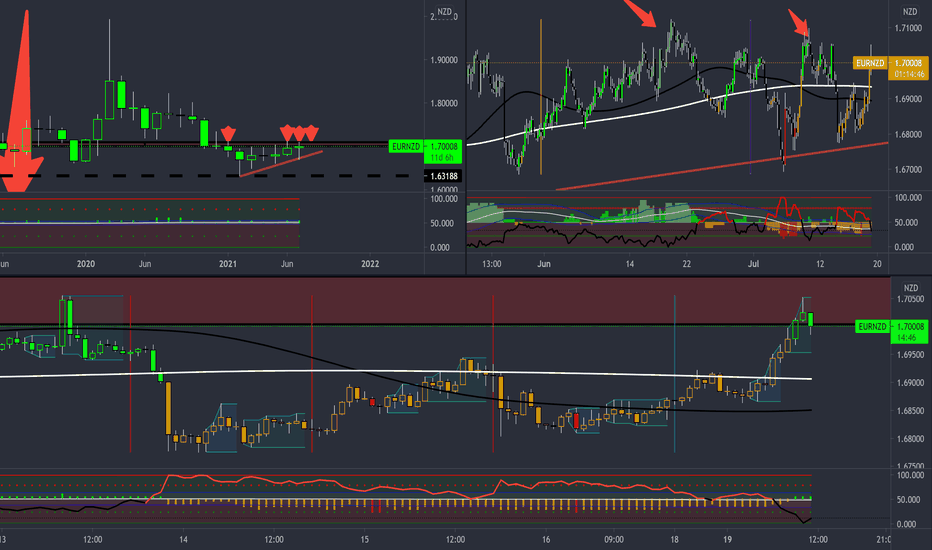Select the 1.63188 price label on the dashed line
932x550 pixels.
pos(443,176)
